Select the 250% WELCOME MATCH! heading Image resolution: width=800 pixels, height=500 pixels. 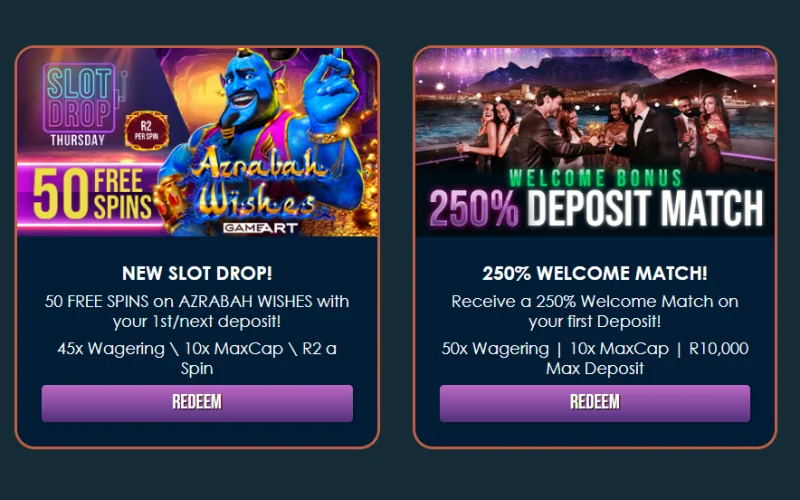click(x=595, y=273)
